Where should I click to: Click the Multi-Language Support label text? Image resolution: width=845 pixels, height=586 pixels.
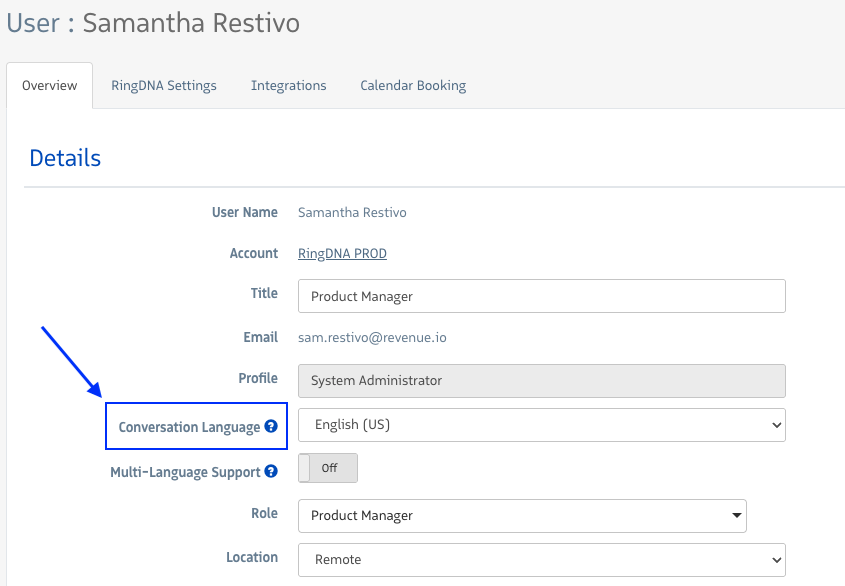185,472
